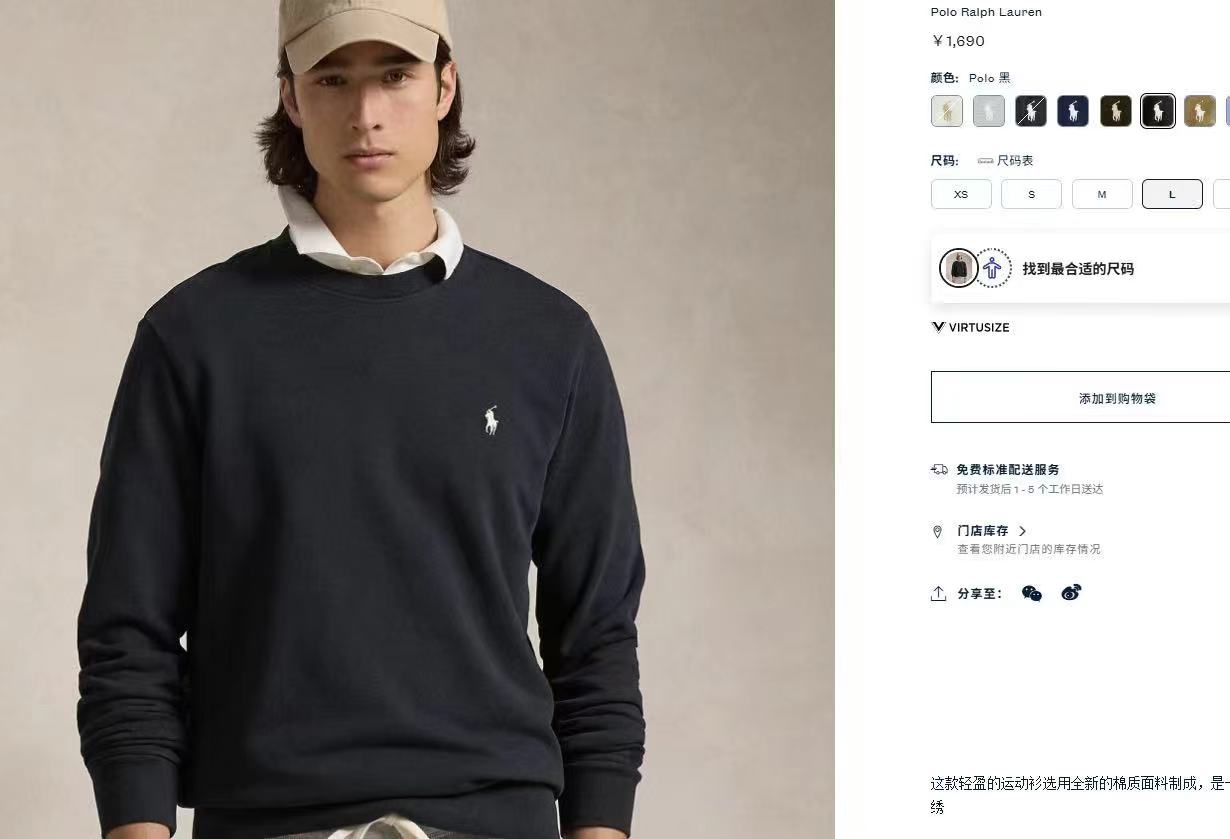Click the 添加到购物袋 add-to-bag button
This screenshot has height=839, width=1230.
click(1116, 398)
